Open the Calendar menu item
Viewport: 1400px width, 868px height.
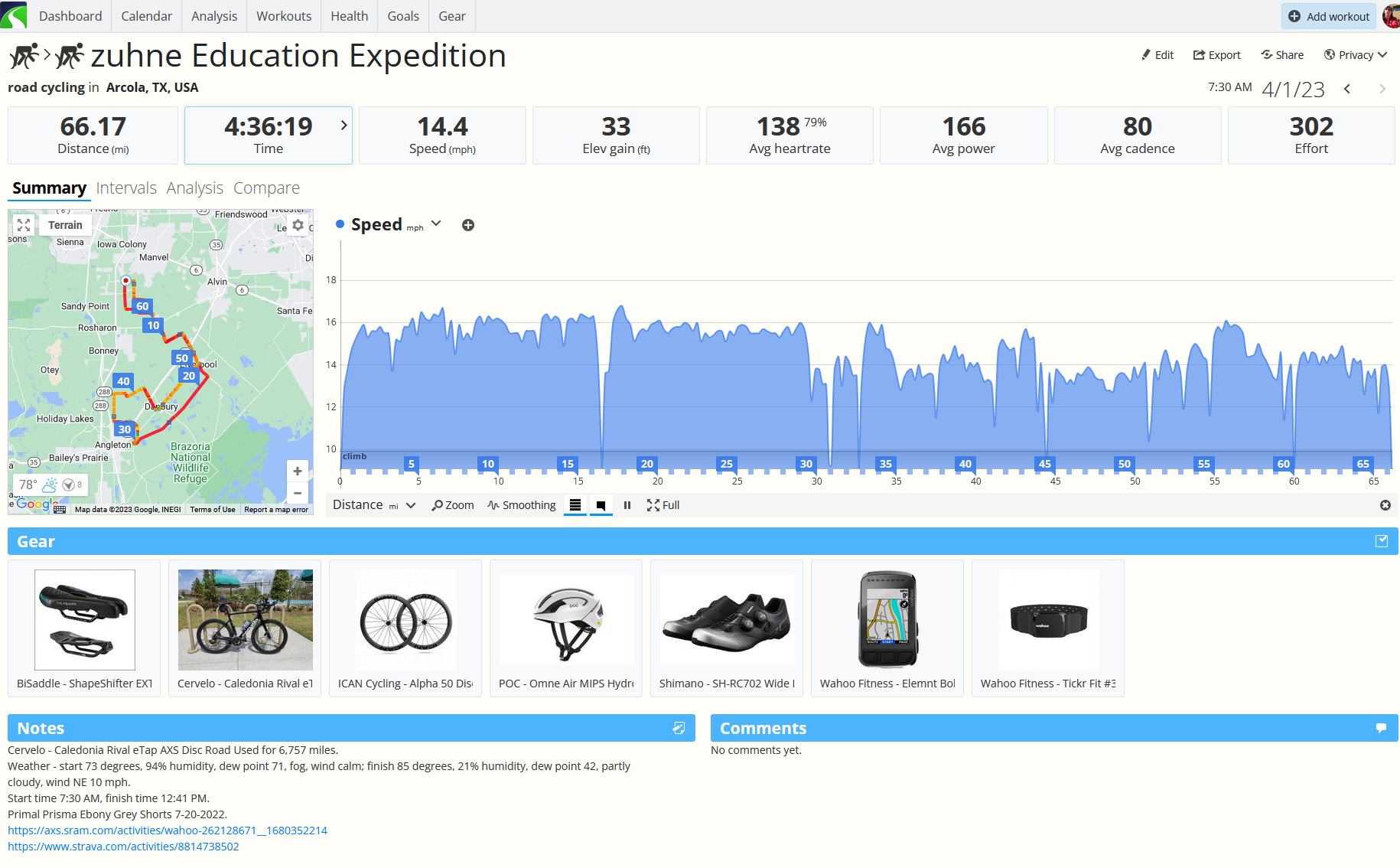146,16
